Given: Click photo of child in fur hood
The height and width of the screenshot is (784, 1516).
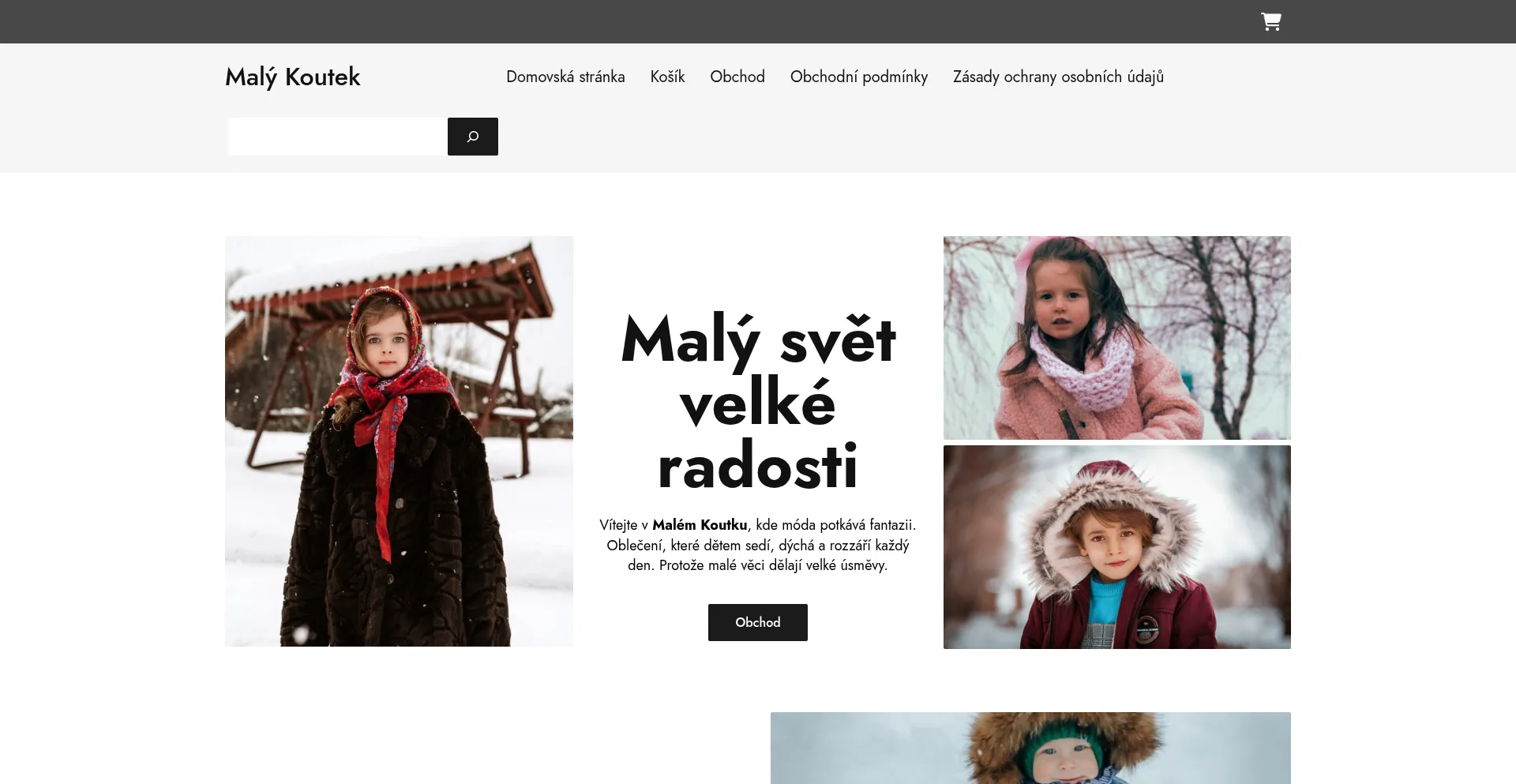Looking at the screenshot, I should 1116,547.
